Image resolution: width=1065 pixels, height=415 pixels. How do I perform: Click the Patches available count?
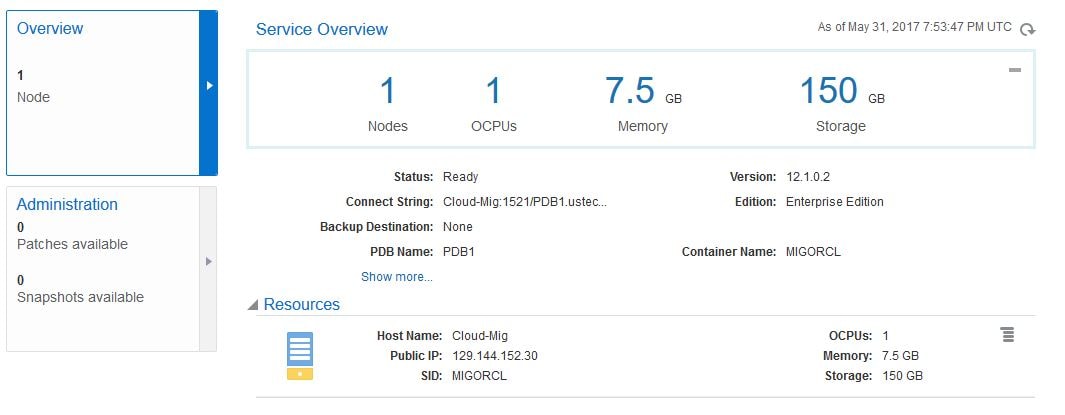pos(21,228)
